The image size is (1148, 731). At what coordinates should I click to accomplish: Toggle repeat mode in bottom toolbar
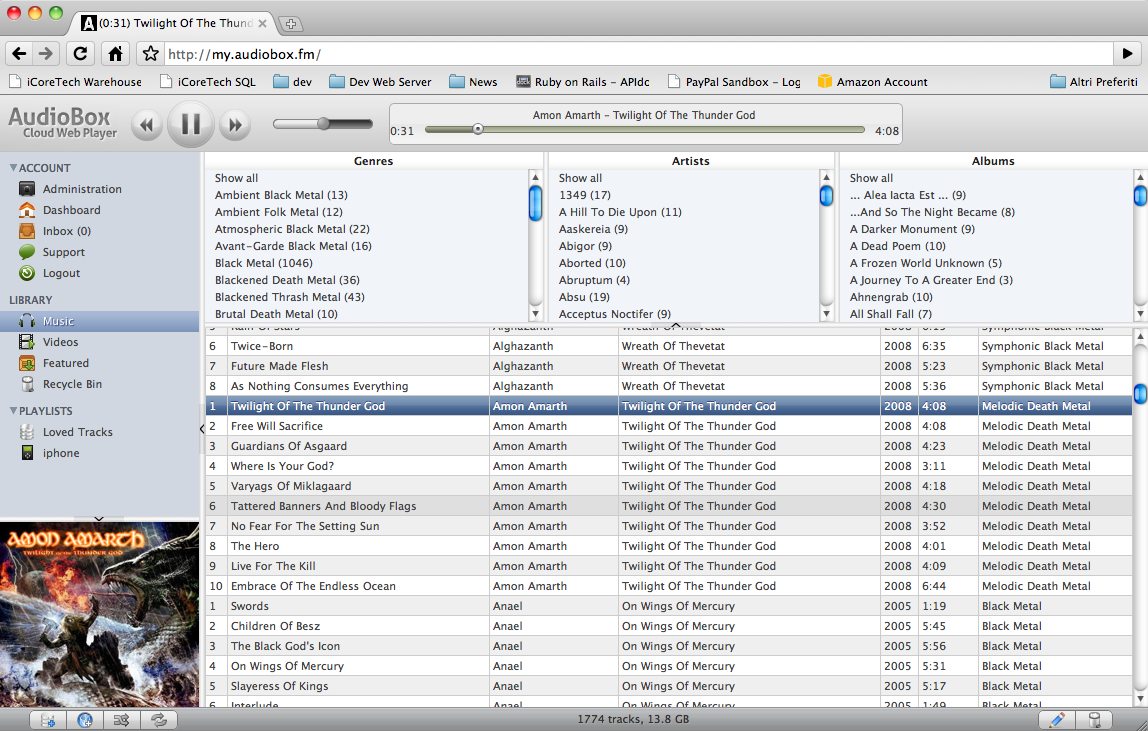158,719
